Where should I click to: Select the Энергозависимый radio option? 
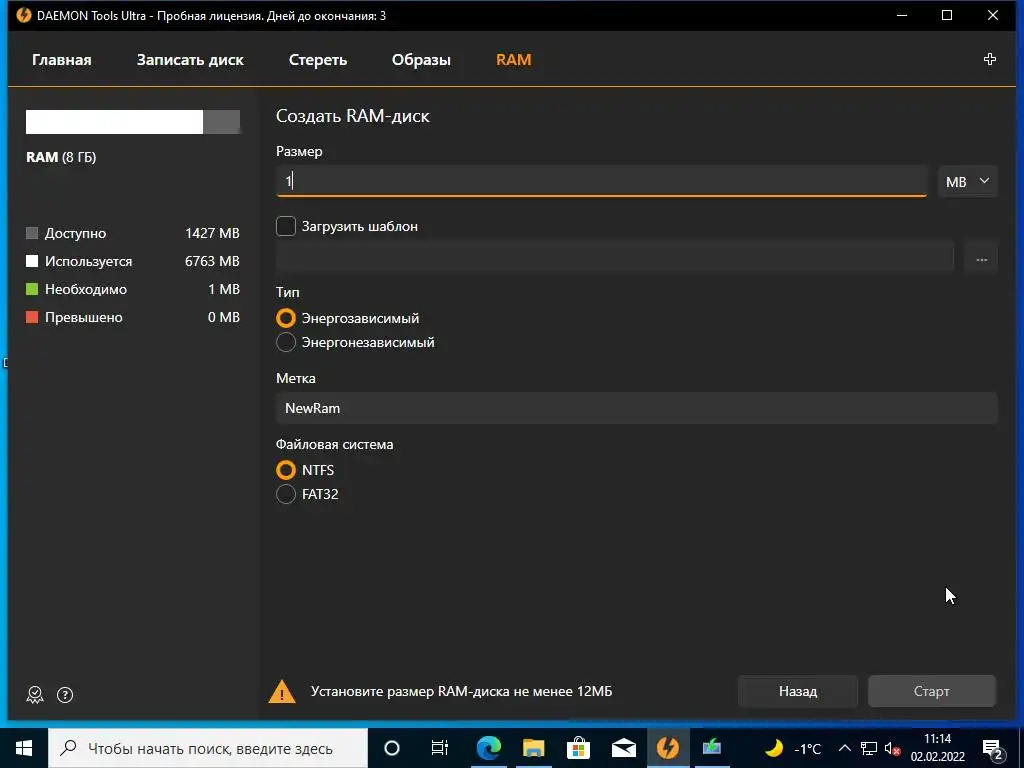point(285,318)
